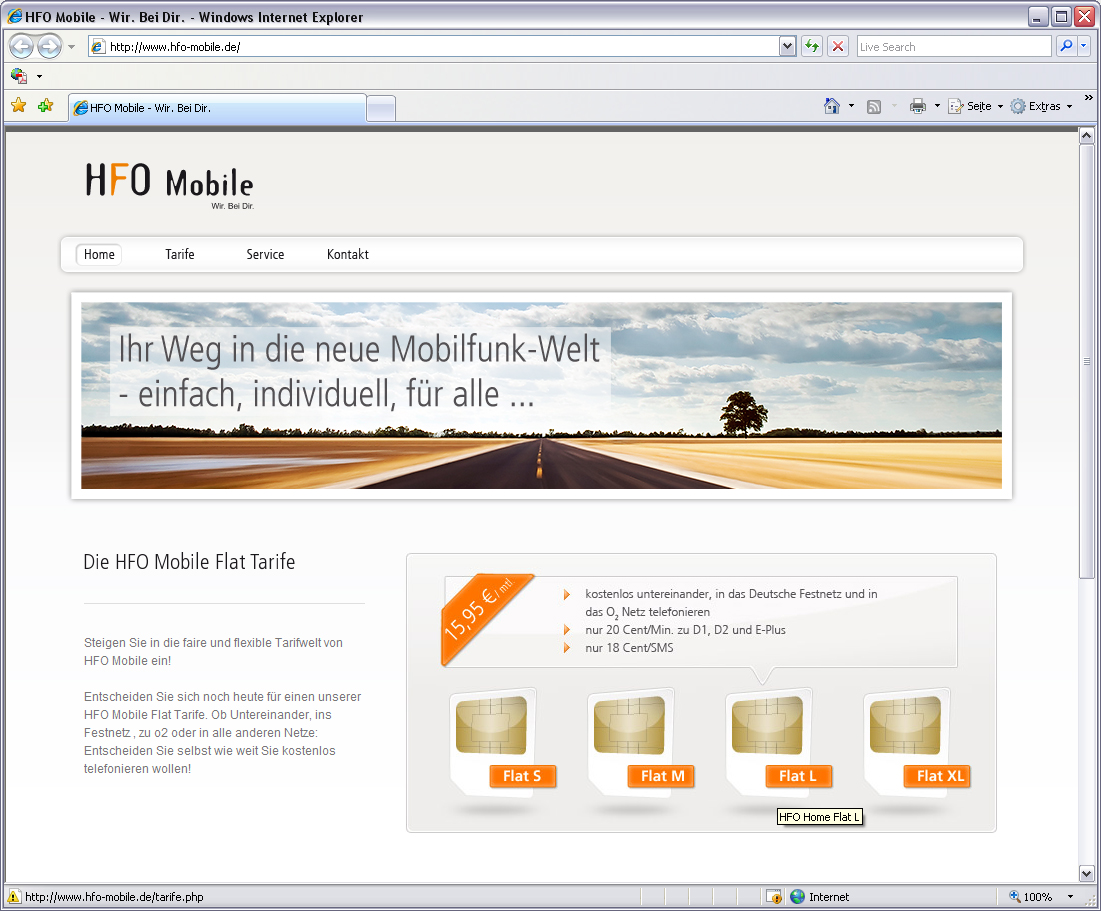The width and height of the screenshot is (1101, 911).
Task: Click the status bar URL text
Action: point(114,897)
